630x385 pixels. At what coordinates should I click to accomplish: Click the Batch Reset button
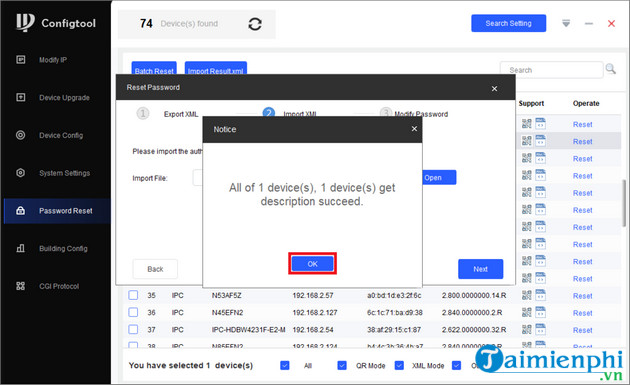click(154, 68)
